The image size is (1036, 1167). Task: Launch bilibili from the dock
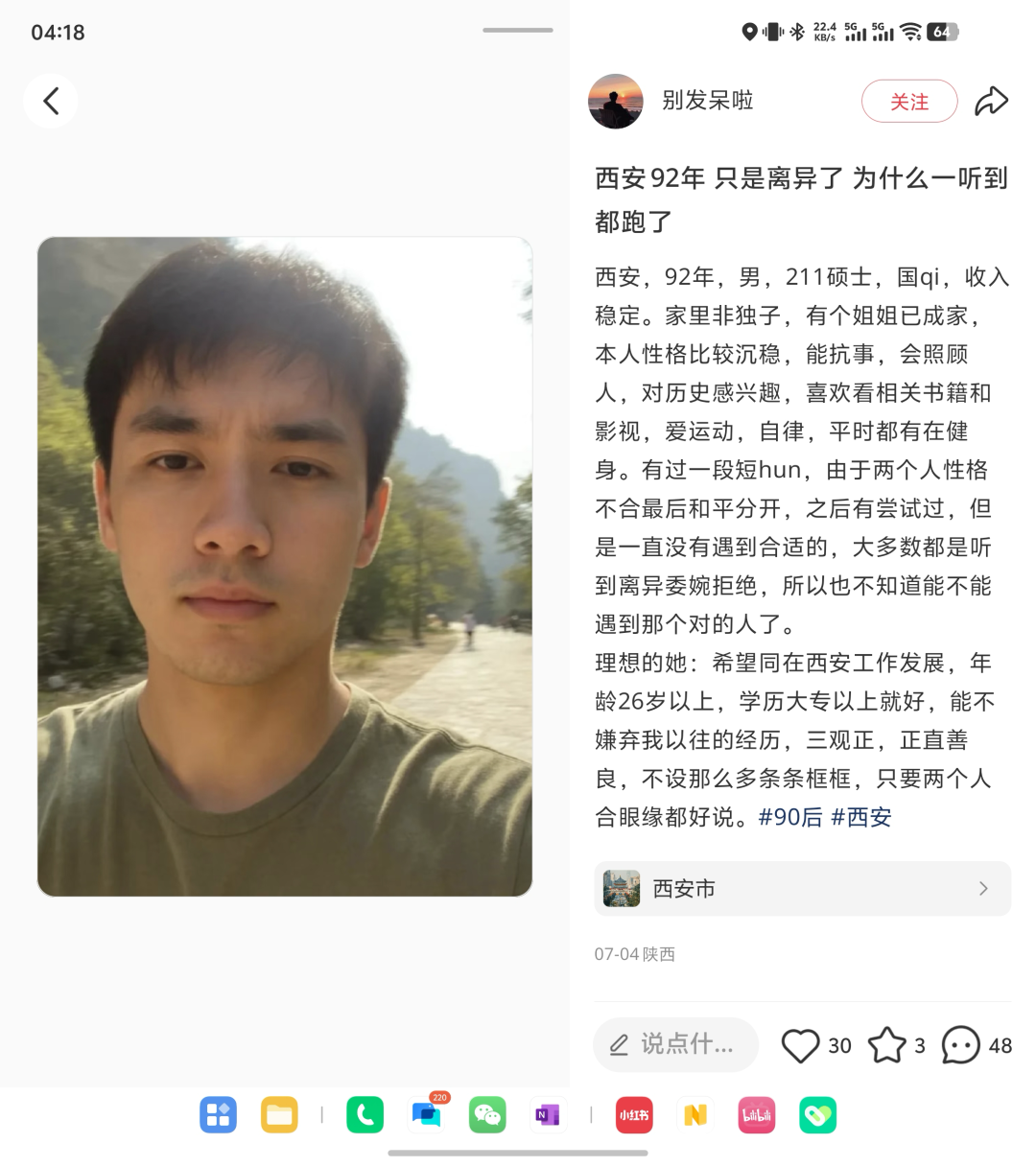tap(757, 1114)
